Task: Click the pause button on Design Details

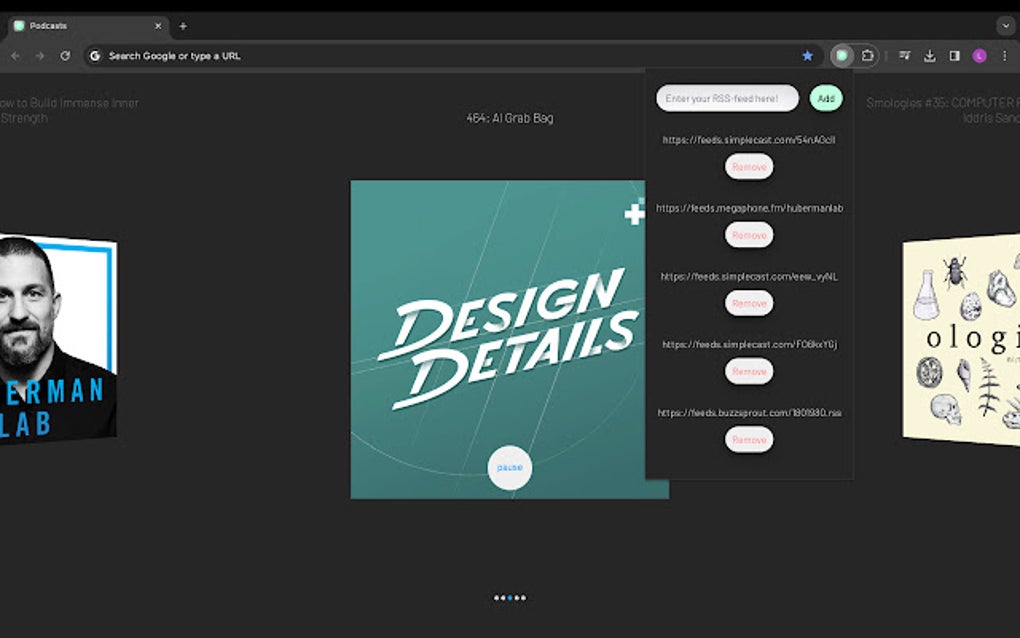Action: (x=509, y=468)
